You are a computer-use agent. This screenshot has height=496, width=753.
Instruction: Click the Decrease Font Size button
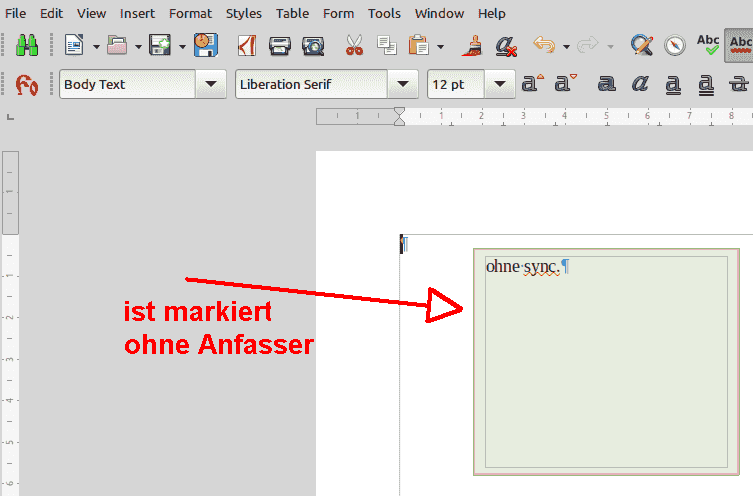click(x=565, y=85)
